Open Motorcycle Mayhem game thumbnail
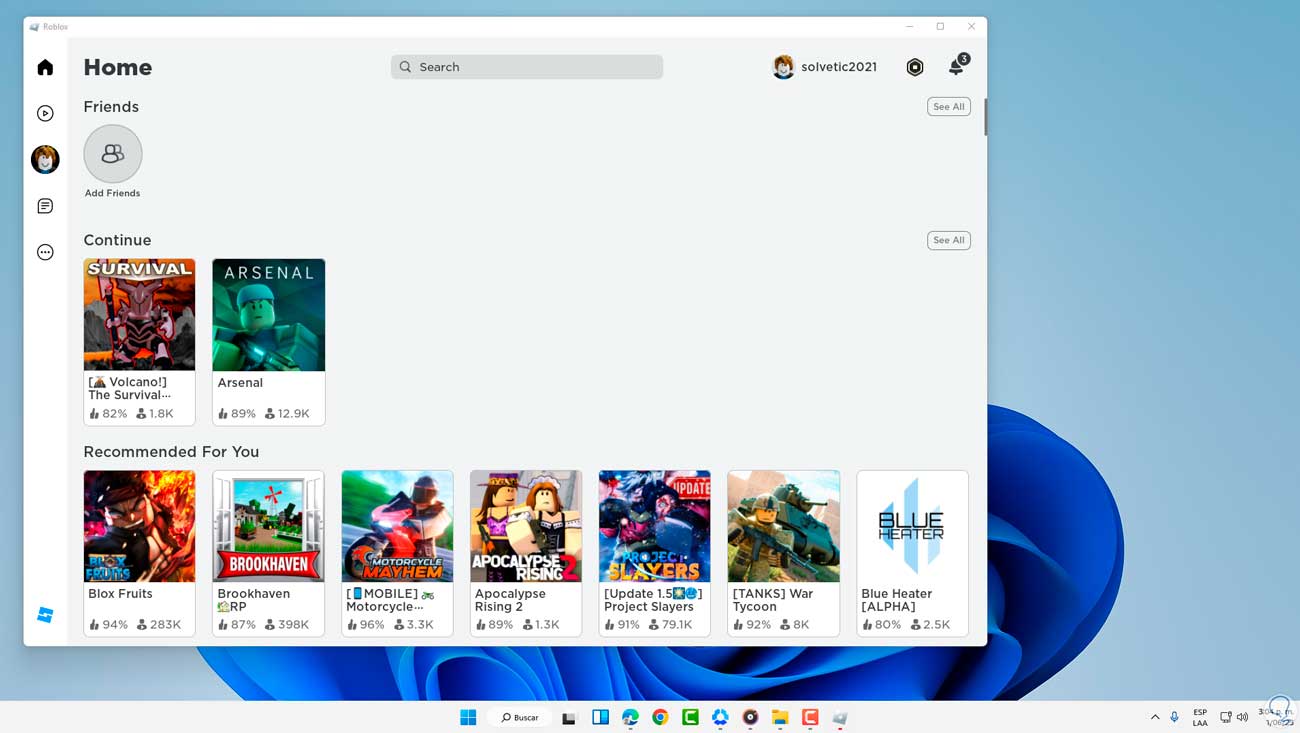This screenshot has width=1300, height=733. click(397, 526)
